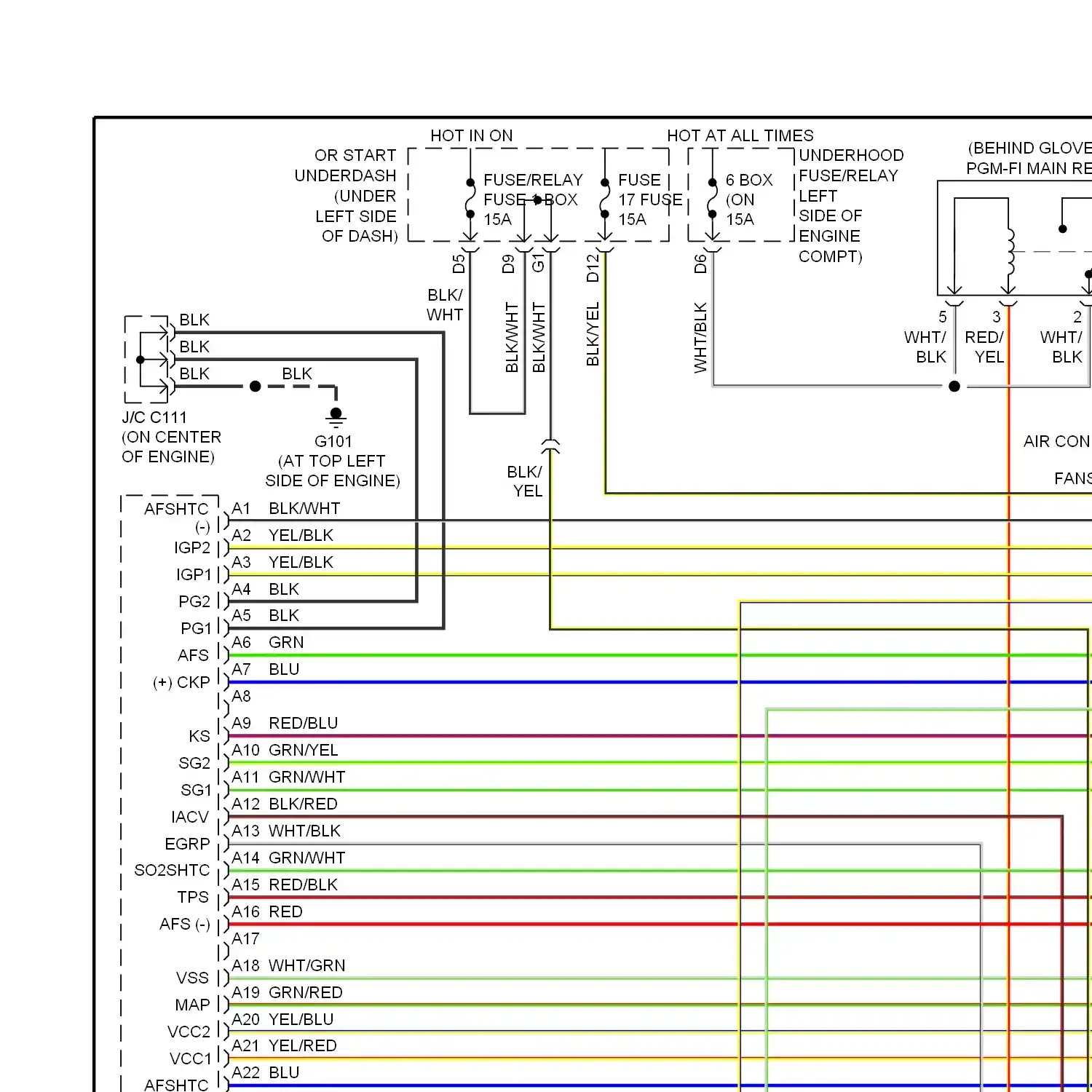Image resolution: width=1092 pixels, height=1092 pixels.
Task: Select the WHT/BLK label at relay terminal 5
Action: [x=925, y=347]
